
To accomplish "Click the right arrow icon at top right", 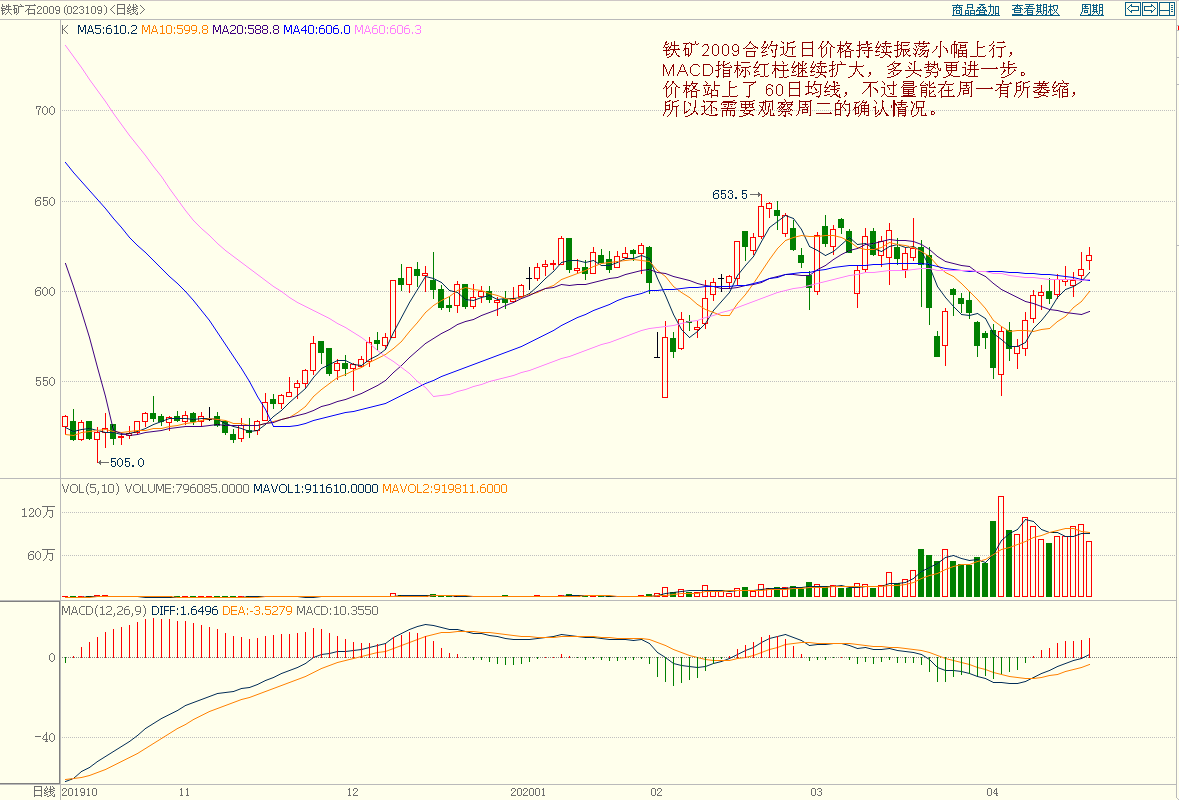I will click(x=1149, y=9).
